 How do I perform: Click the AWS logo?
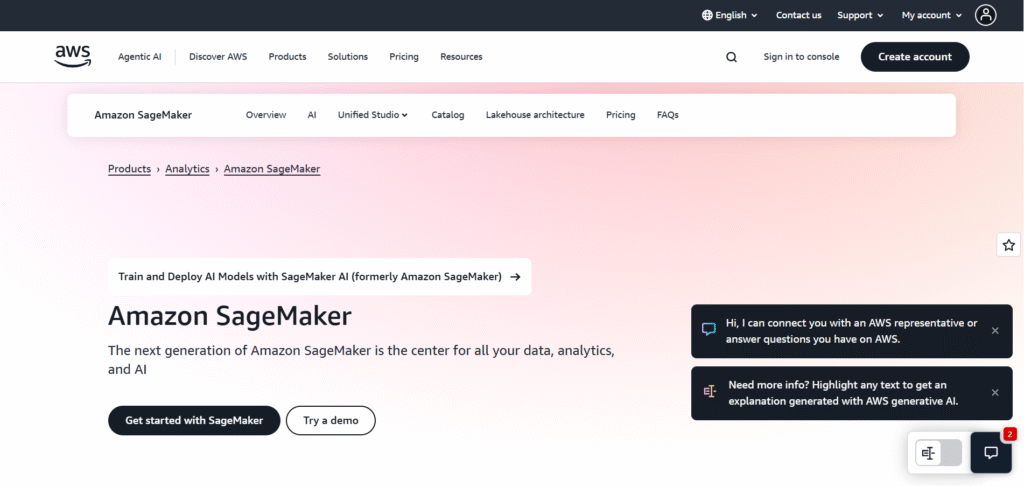tap(73, 56)
